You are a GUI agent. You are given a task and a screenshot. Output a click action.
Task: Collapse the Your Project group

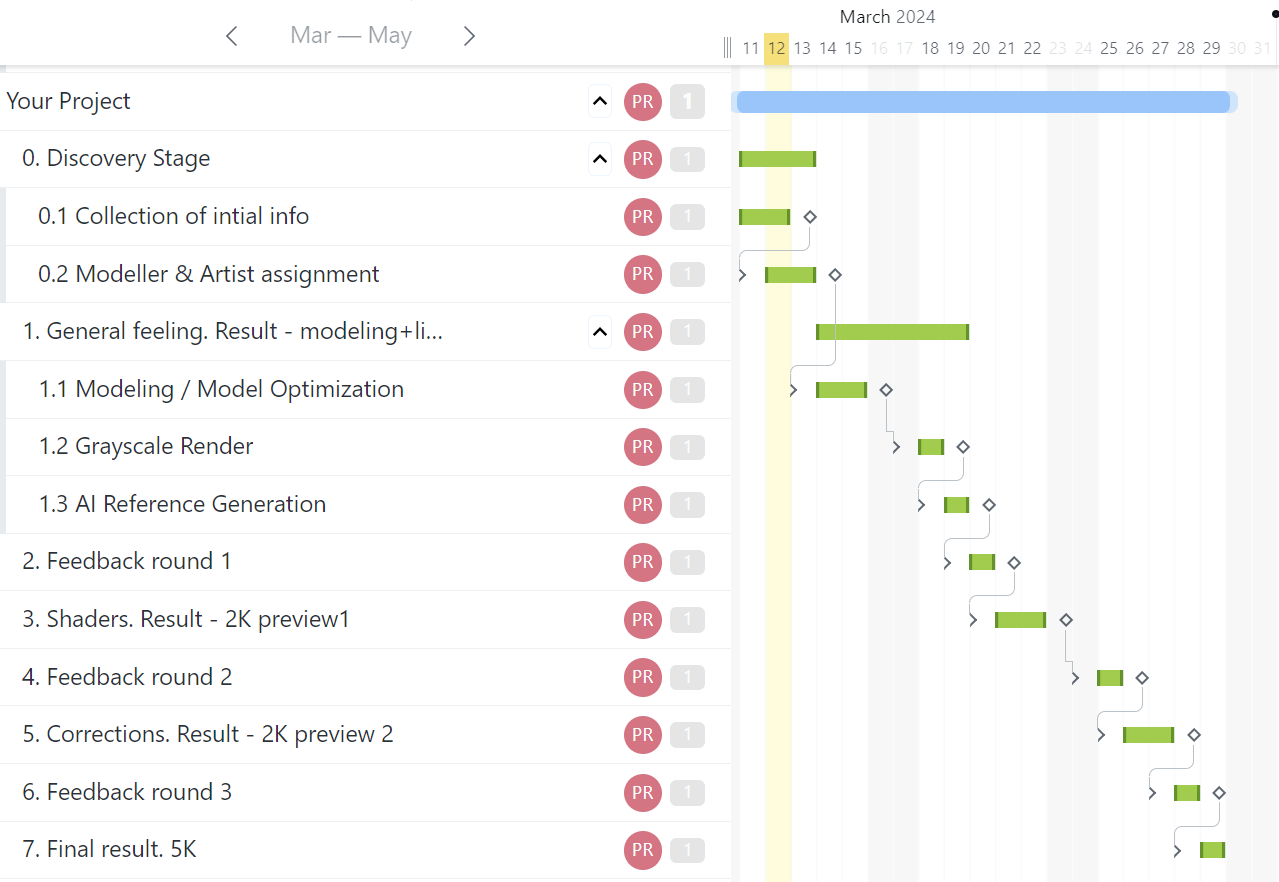coord(600,101)
